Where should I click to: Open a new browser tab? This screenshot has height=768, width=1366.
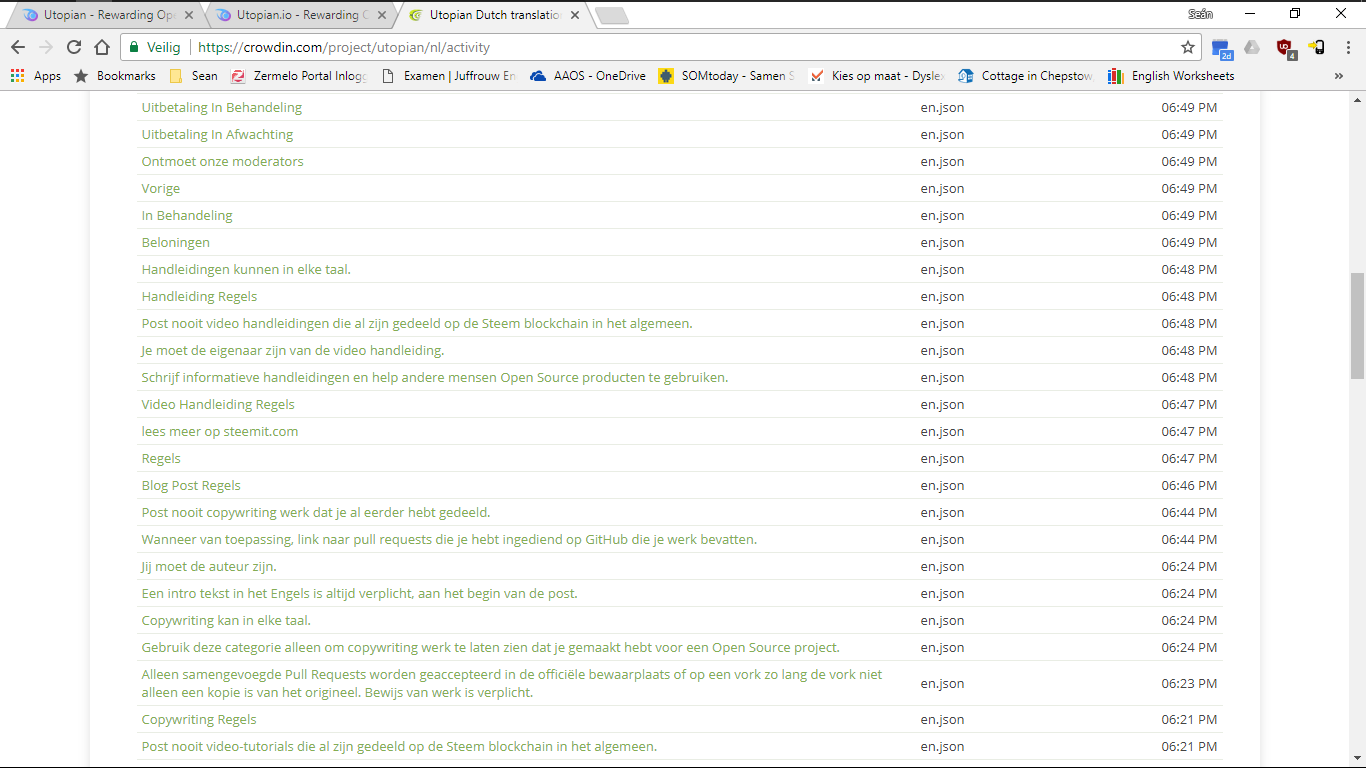tap(611, 15)
